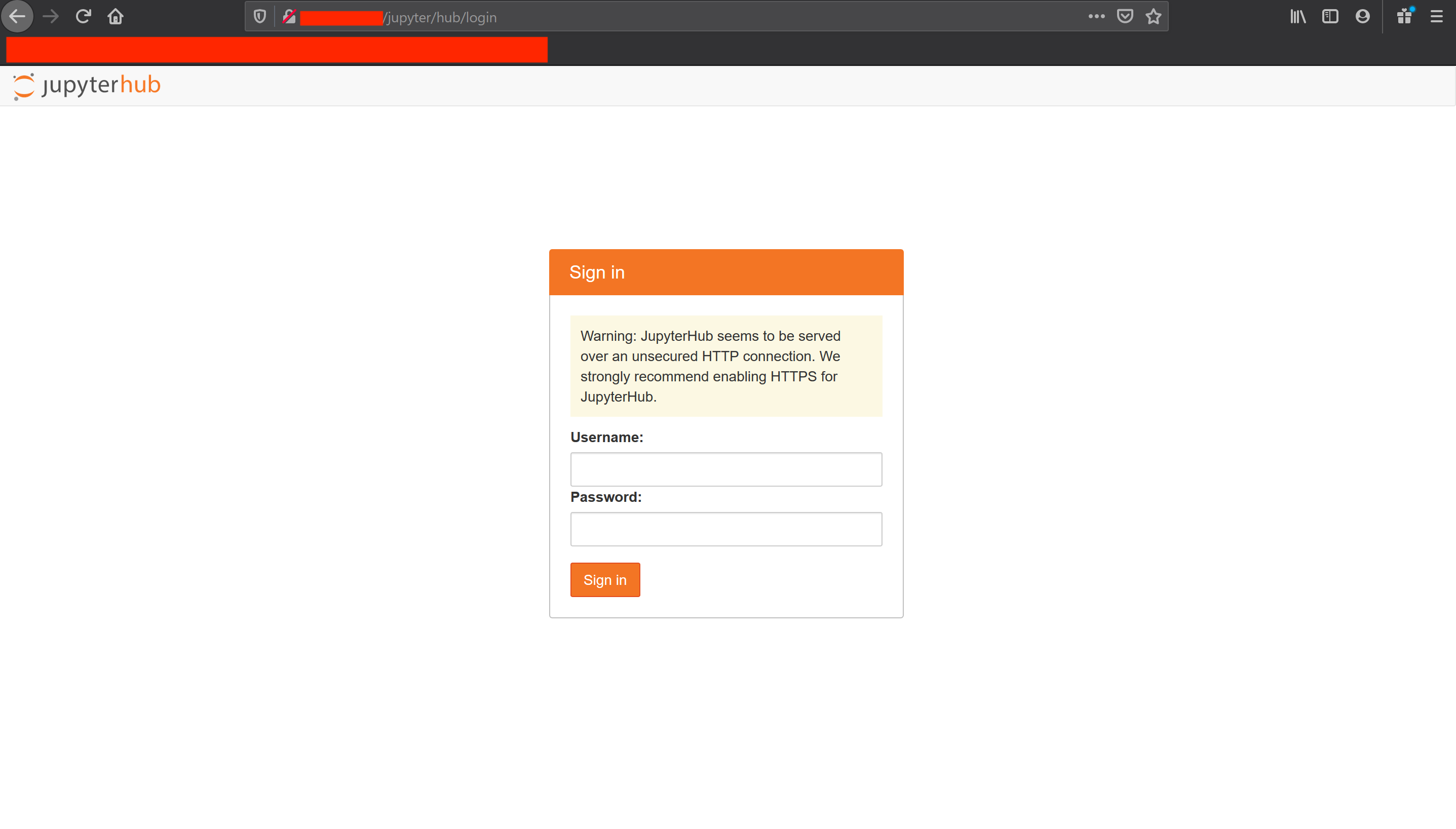Image resolution: width=1456 pixels, height=829 pixels.
Task: Open the page actions three-dots menu
Action: pos(1096,17)
